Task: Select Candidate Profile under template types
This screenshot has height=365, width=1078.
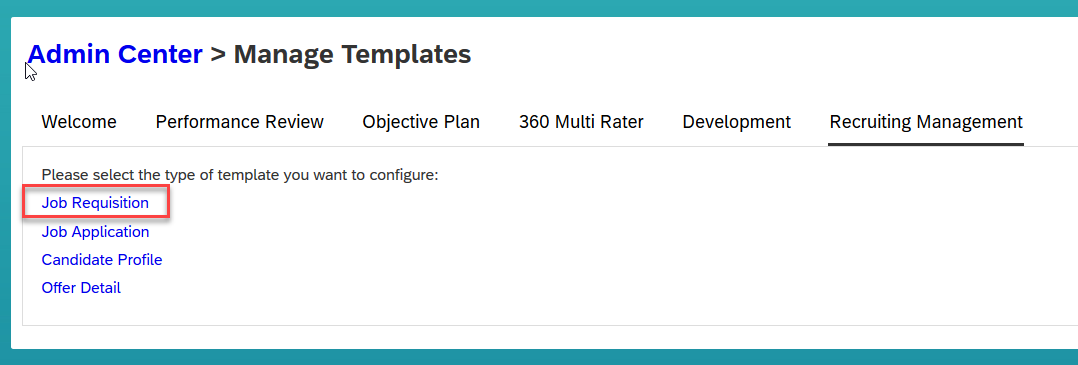Action: 102,260
